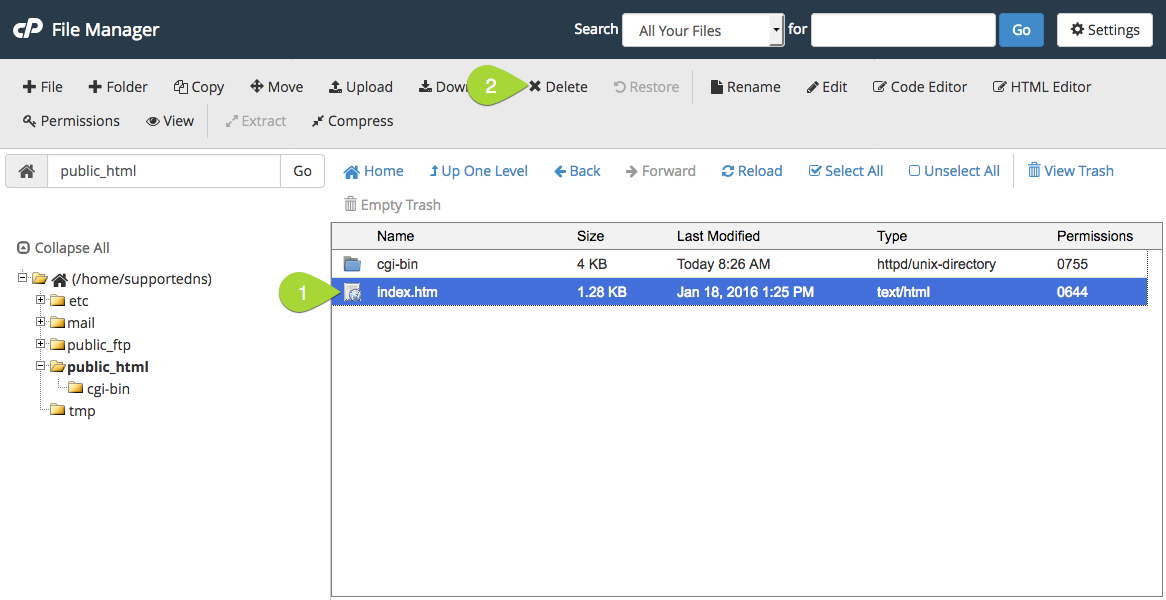
Task: Click the Restore toolbar button
Action: click(646, 87)
